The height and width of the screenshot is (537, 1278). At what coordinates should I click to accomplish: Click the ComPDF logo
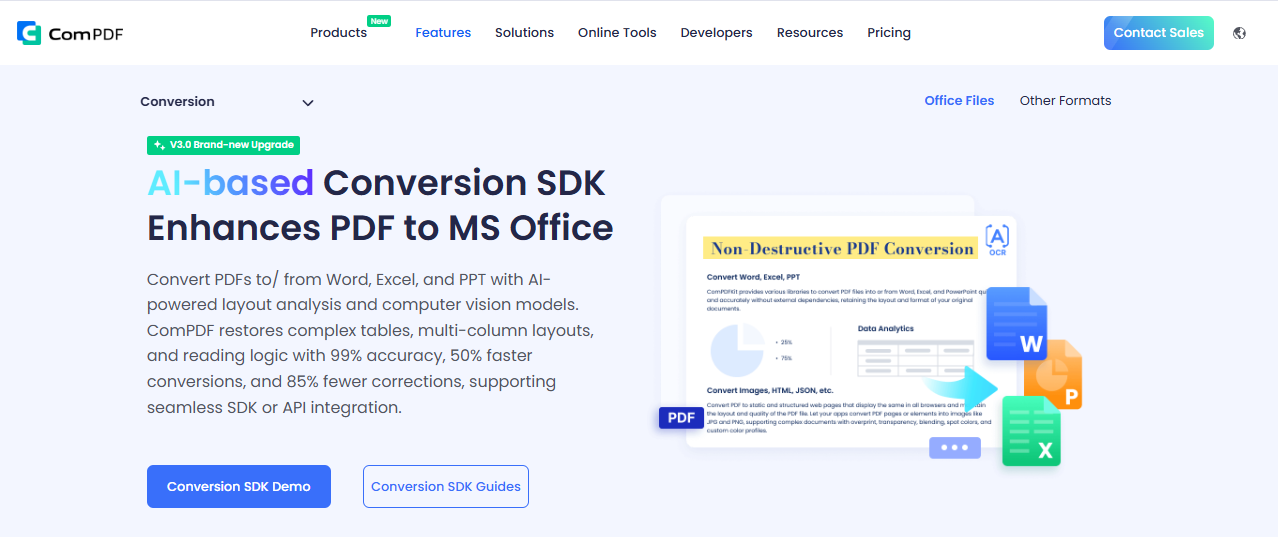[70, 33]
